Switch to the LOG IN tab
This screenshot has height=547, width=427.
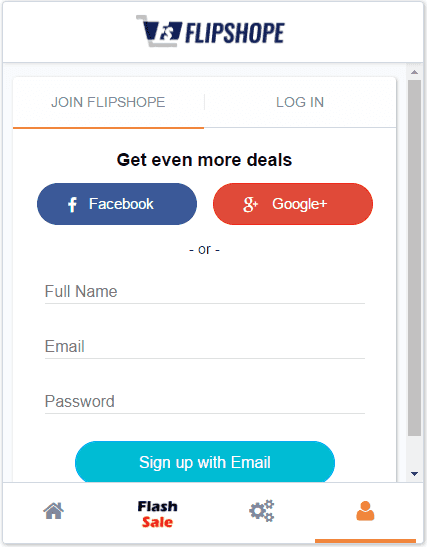click(300, 102)
